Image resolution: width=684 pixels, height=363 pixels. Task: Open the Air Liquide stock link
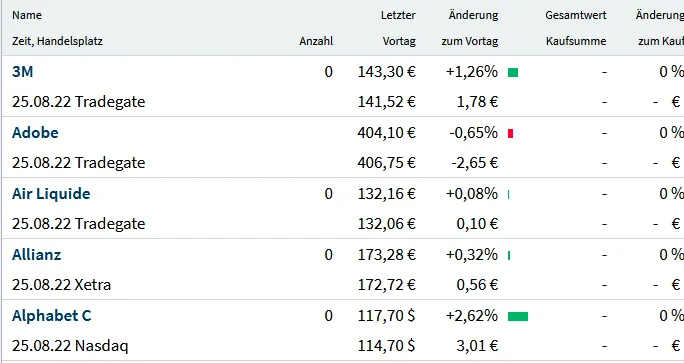tap(51, 194)
